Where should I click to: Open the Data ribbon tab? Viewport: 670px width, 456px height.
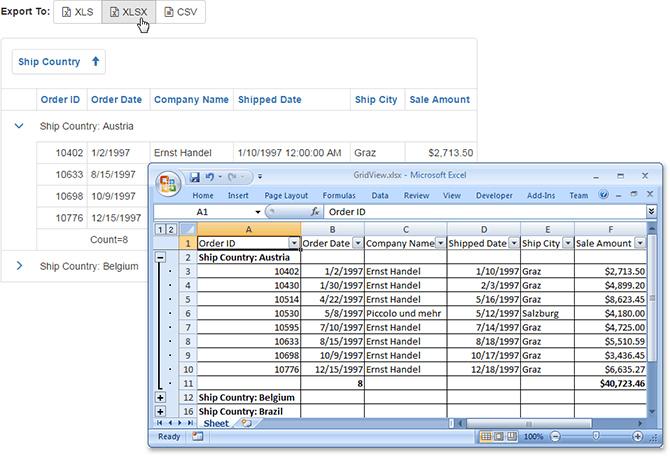click(380, 195)
